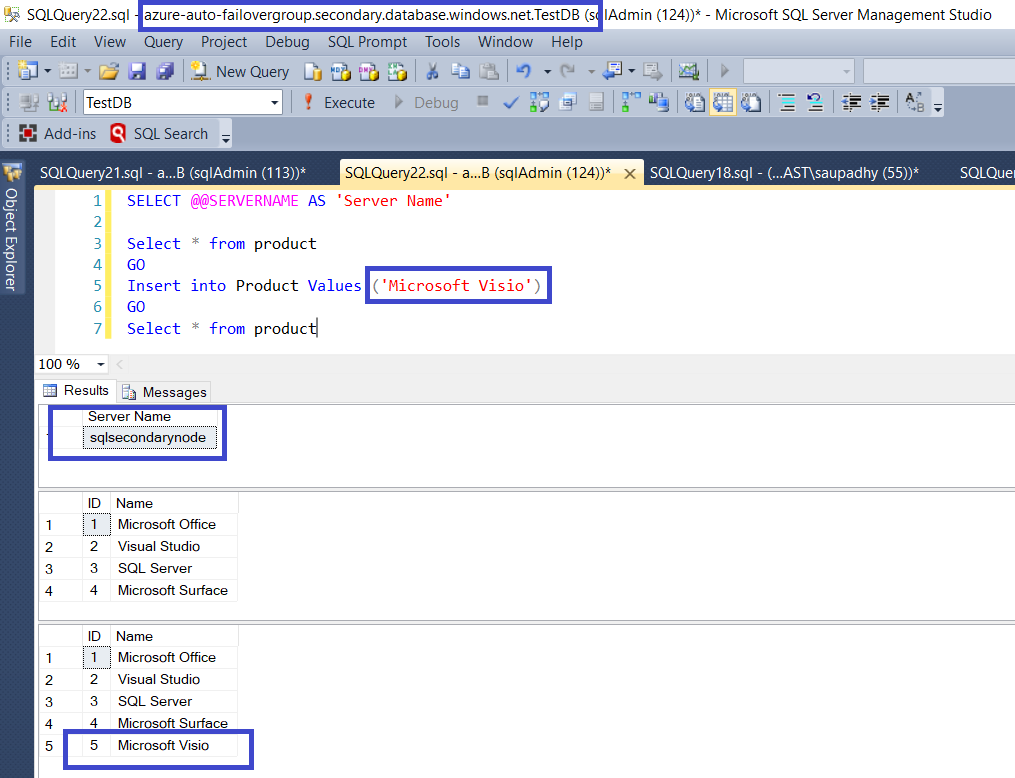Viewport: 1015px width, 778px height.
Task: Open the TestDB database dropdown
Action: pyautogui.click(x=274, y=102)
